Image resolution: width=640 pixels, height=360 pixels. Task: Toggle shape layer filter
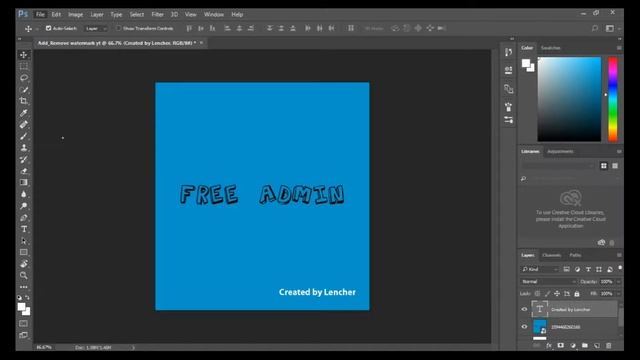599,269
